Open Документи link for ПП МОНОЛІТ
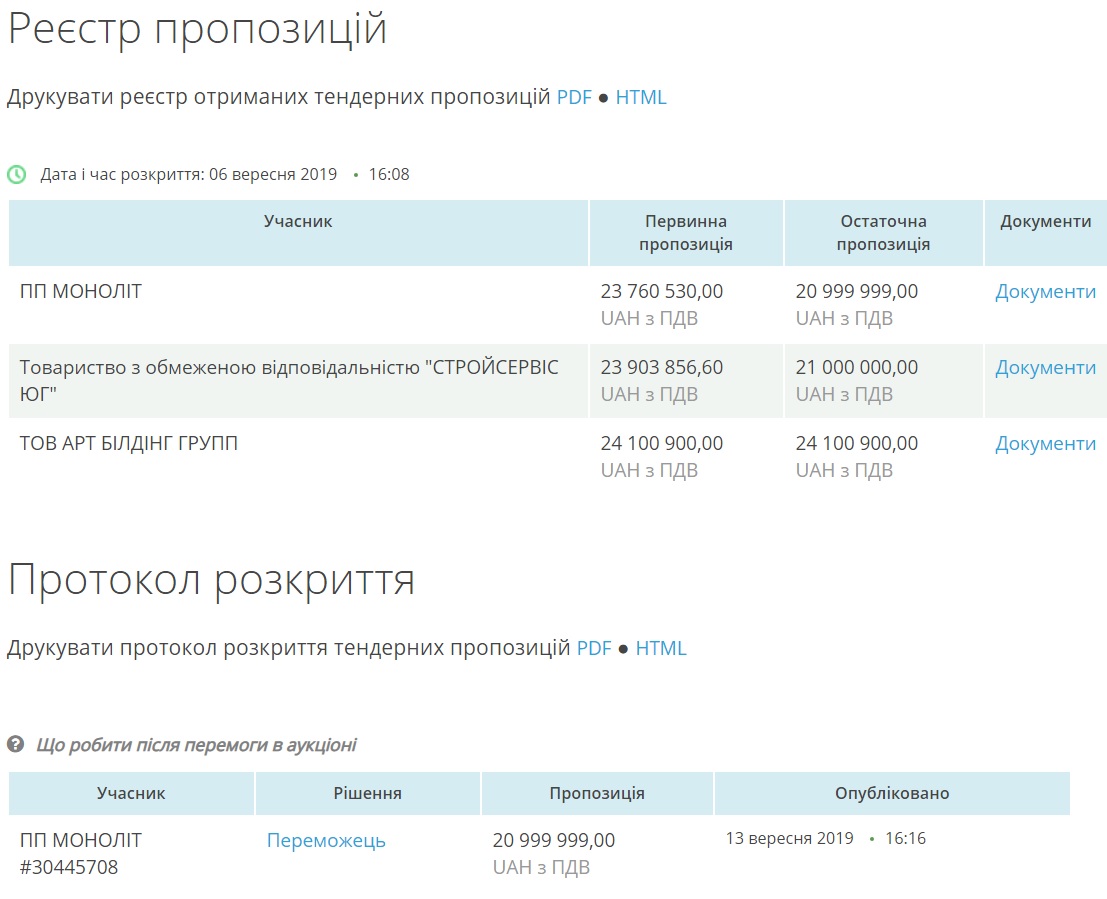The height and width of the screenshot is (899, 1107). pyautogui.click(x=1046, y=292)
